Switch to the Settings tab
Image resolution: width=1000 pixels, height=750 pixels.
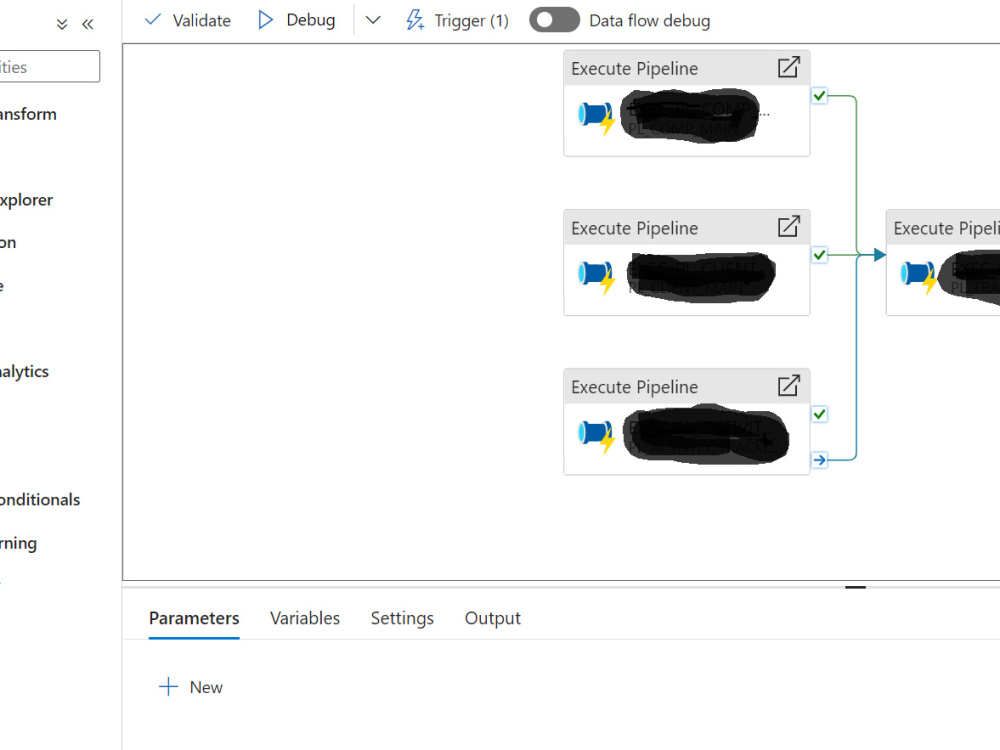402,619
